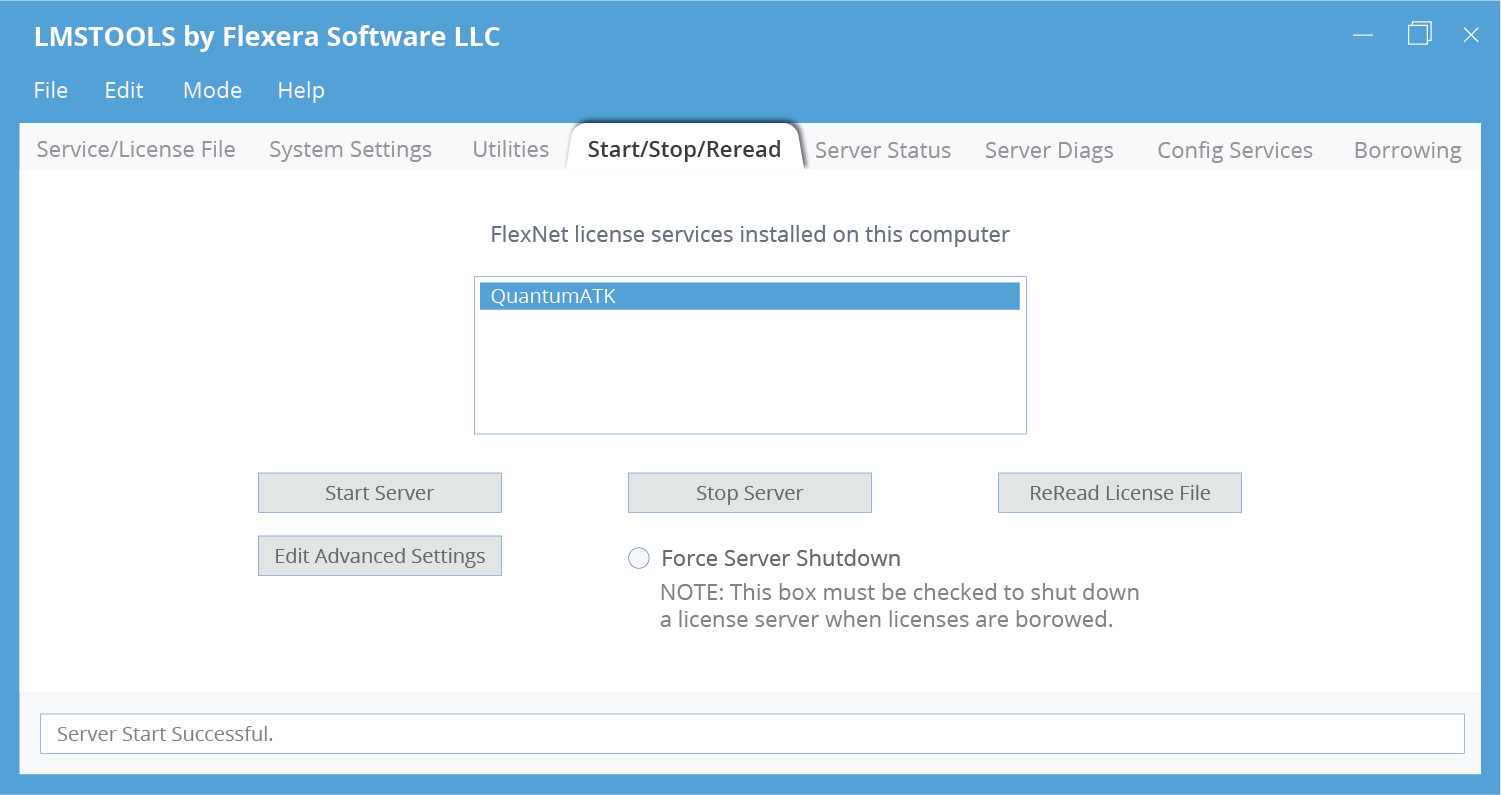
Task: Switch to Config Services tab
Action: tap(1235, 150)
